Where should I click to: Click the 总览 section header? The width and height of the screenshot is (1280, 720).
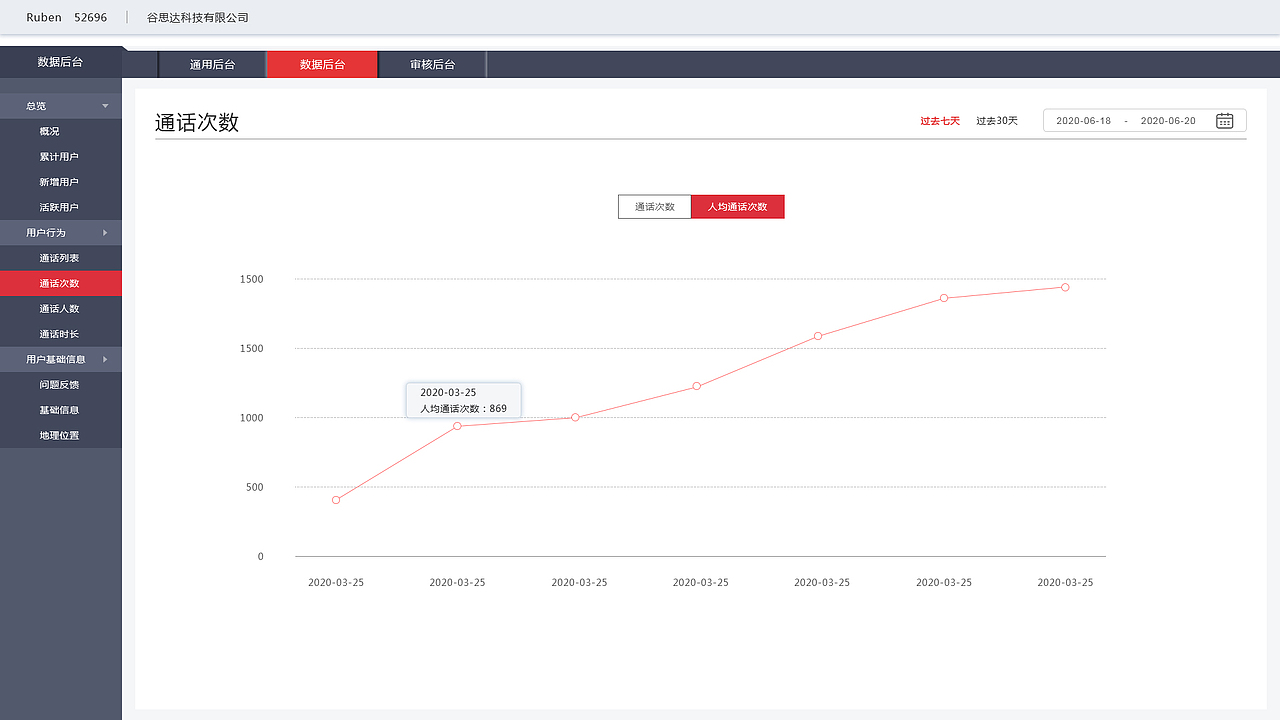pos(60,106)
